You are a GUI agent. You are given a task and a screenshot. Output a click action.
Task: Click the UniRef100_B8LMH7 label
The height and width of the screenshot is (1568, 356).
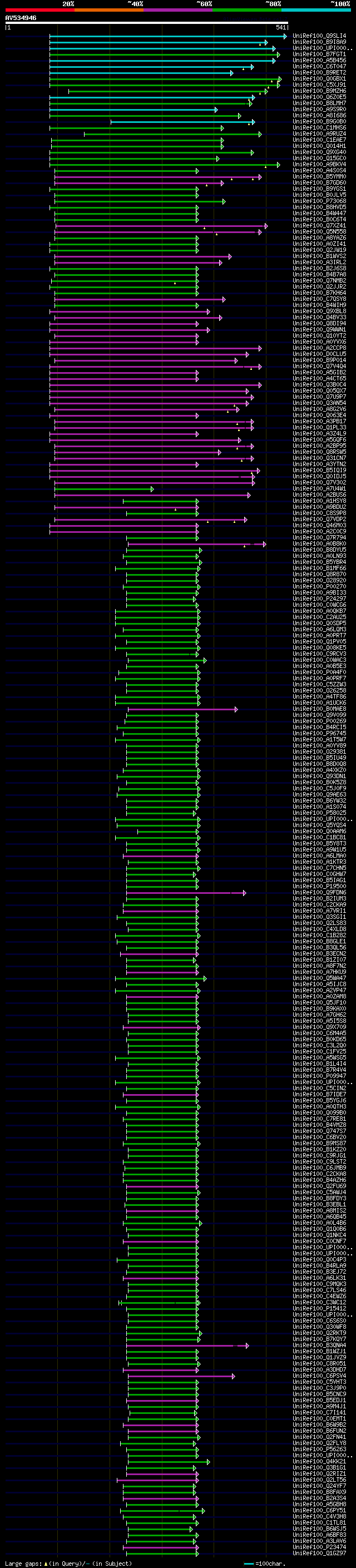319,103
